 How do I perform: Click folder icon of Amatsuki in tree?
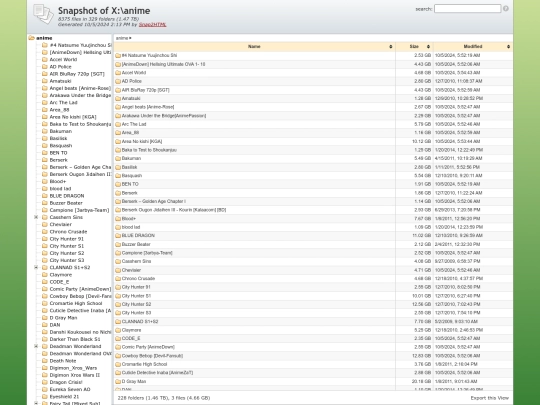tap(45, 81)
